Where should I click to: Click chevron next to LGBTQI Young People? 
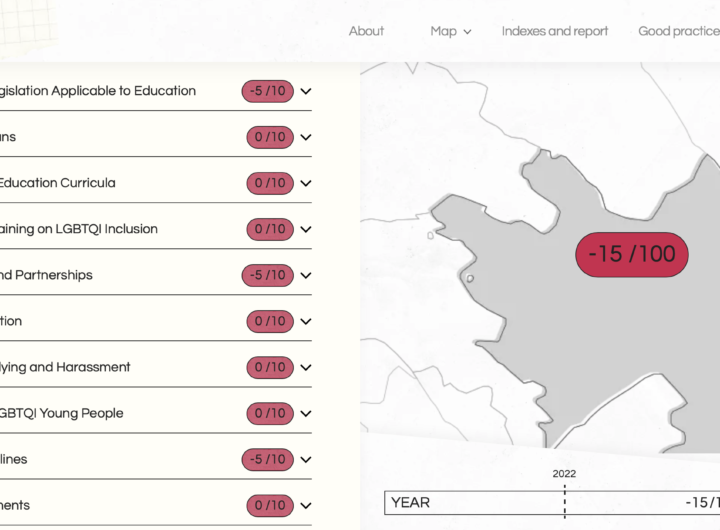306,413
